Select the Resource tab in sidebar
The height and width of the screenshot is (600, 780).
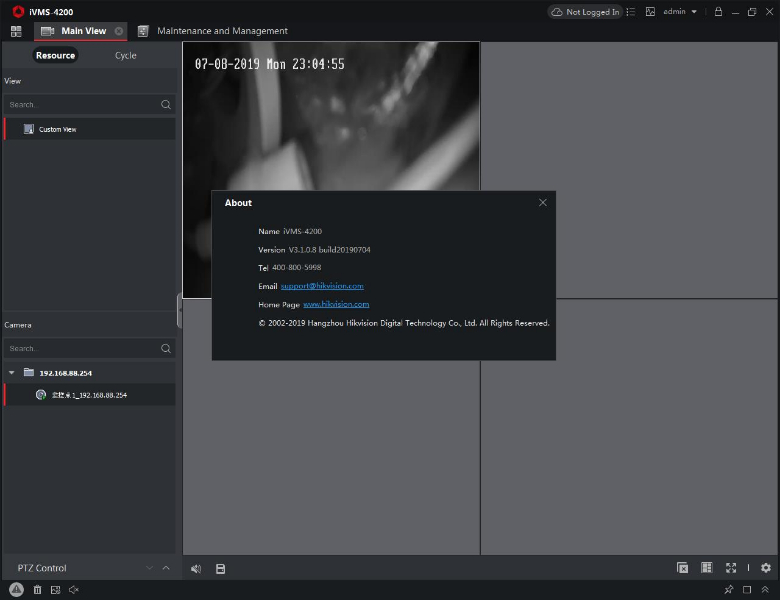(x=55, y=55)
